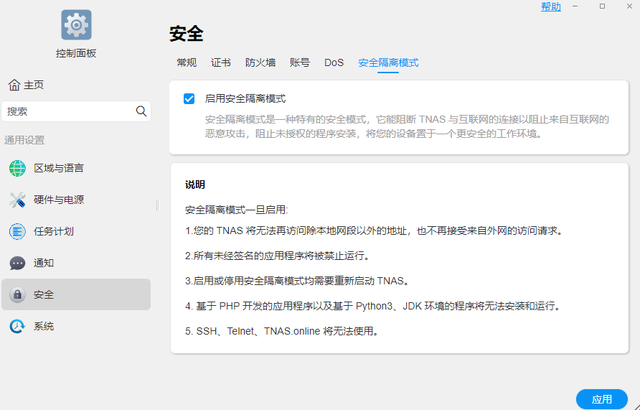Click the home icon next to 主页
Viewport: 640px width, 410px height.
click(14, 85)
